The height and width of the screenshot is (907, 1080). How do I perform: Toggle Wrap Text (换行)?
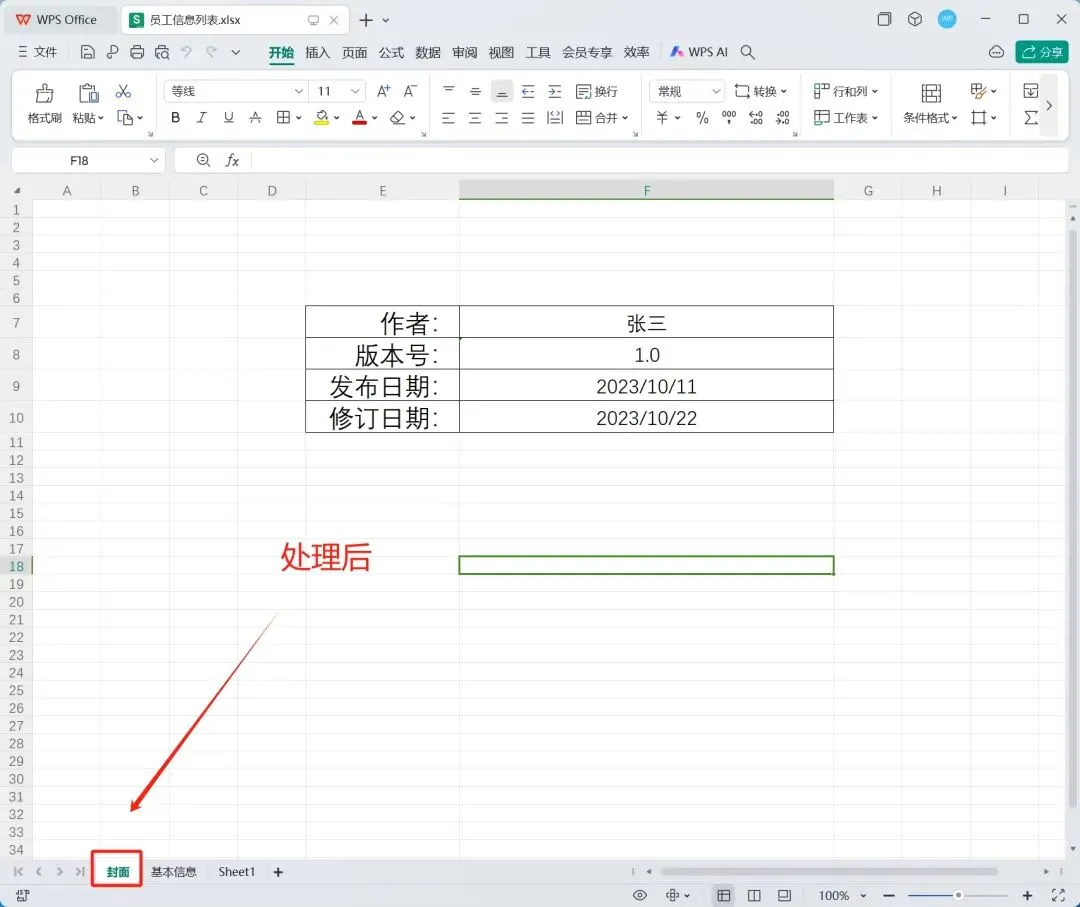[597, 91]
